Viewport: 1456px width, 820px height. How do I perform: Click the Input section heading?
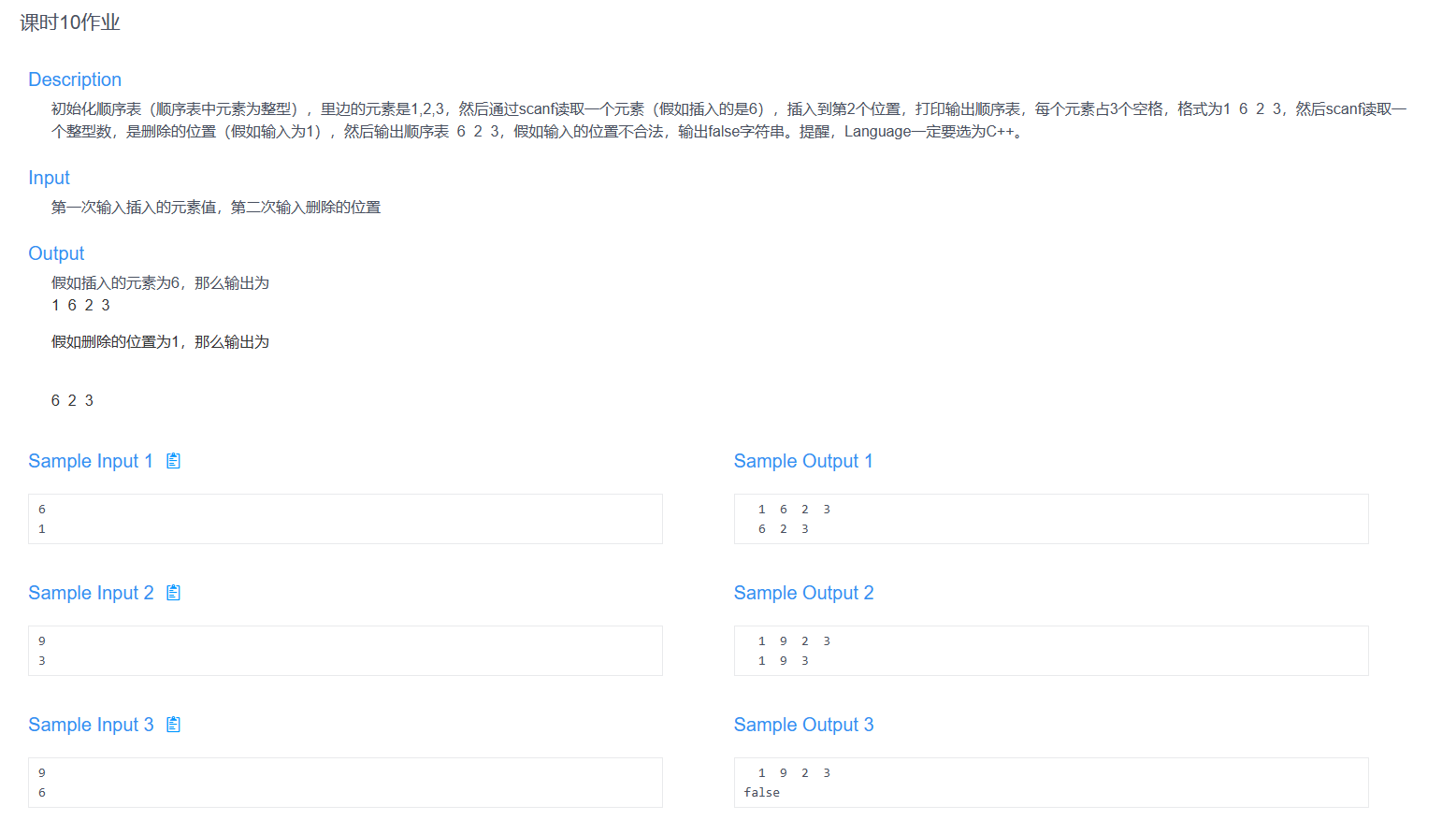[49, 178]
